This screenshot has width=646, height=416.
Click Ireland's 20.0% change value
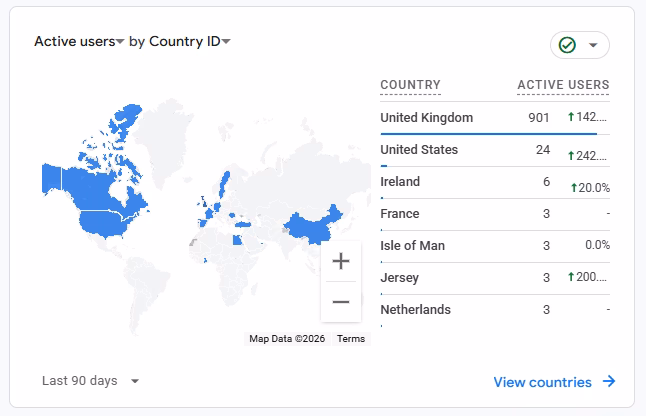pos(590,188)
